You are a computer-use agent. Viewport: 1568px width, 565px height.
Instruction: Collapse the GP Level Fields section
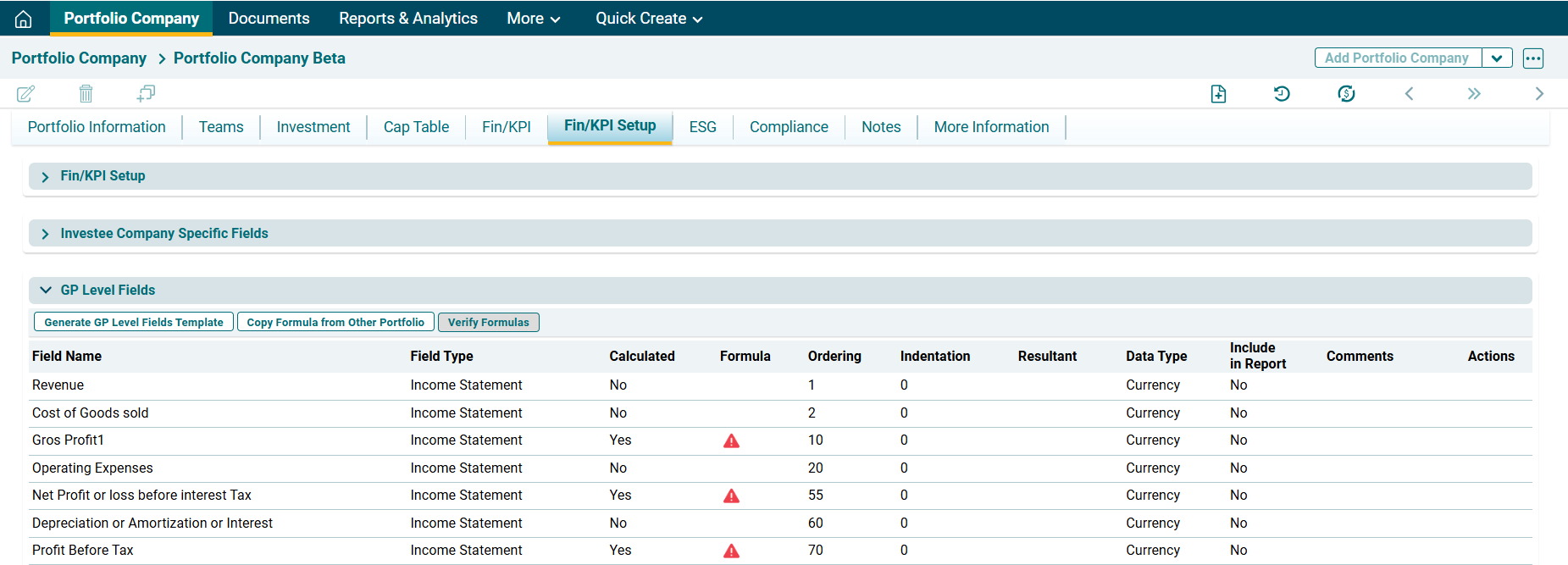click(46, 291)
